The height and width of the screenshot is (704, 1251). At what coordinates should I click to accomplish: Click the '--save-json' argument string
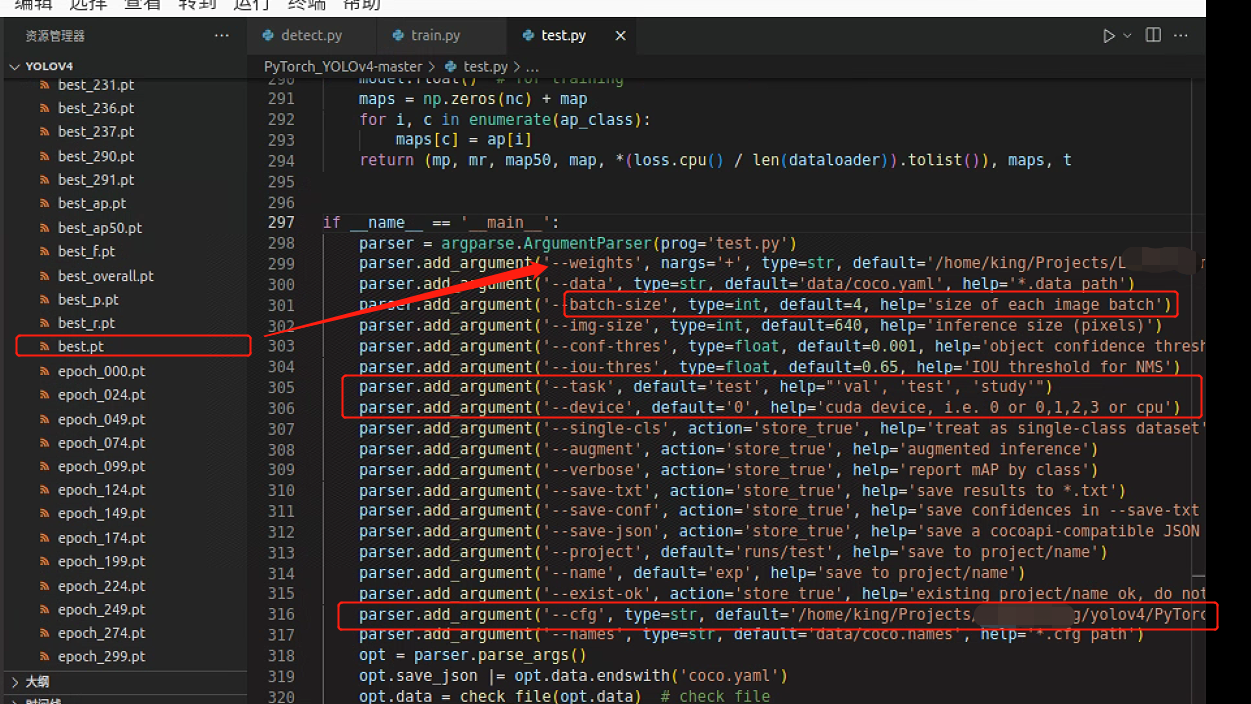pos(601,531)
